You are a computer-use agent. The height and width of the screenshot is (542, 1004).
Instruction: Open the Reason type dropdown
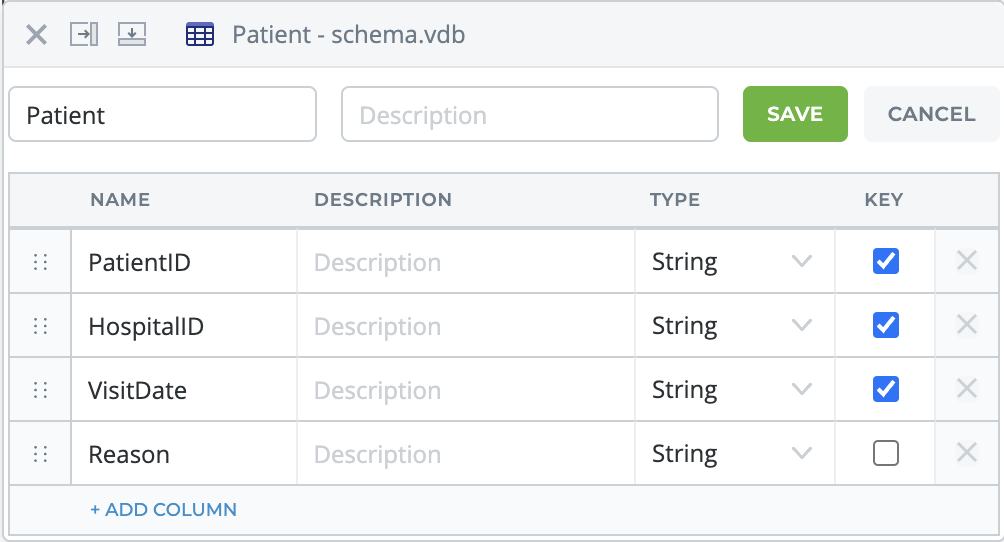734,454
